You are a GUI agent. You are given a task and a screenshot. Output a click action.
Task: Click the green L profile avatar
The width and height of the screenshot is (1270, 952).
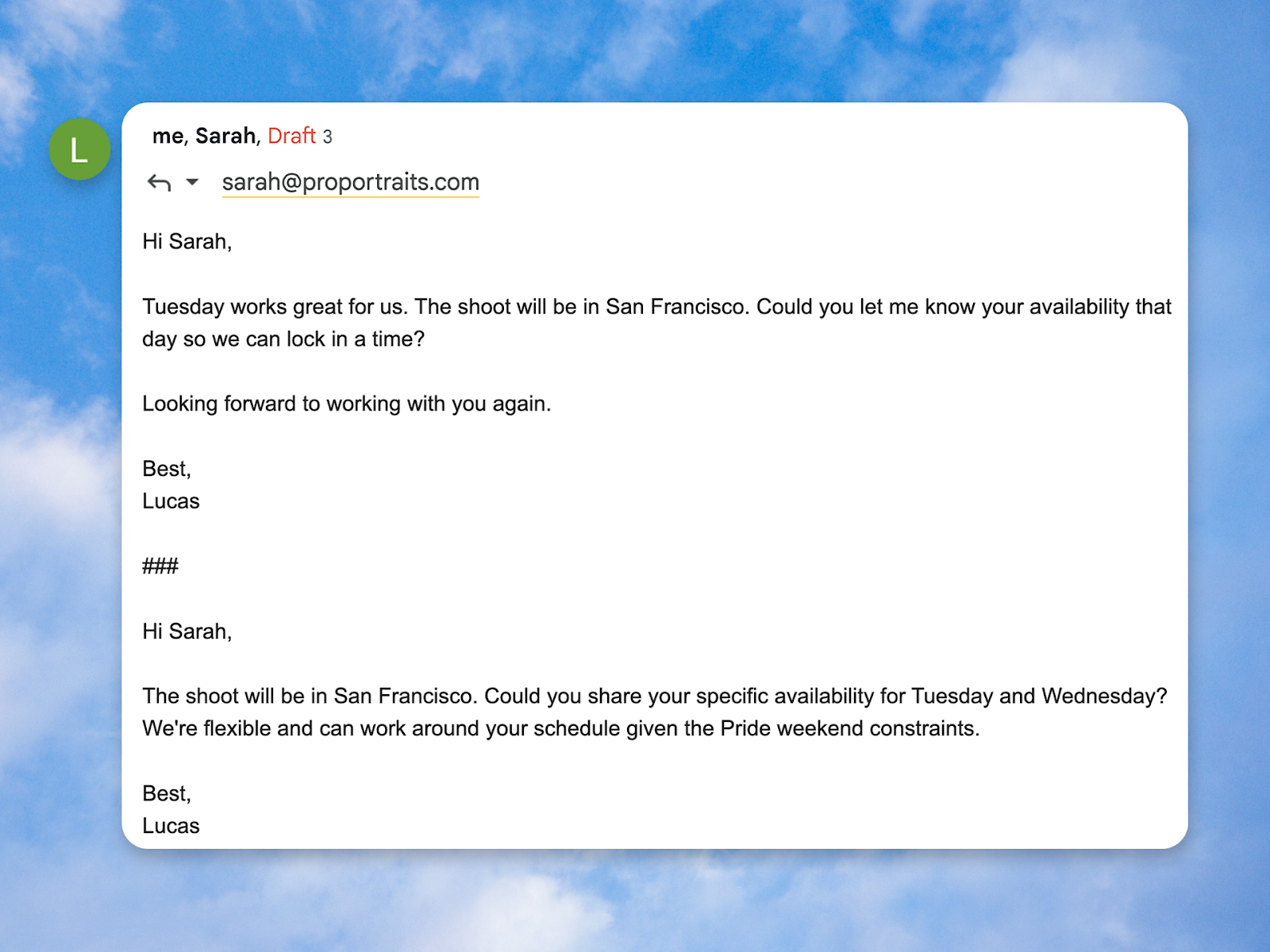pyautogui.click(x=79, y=149)
